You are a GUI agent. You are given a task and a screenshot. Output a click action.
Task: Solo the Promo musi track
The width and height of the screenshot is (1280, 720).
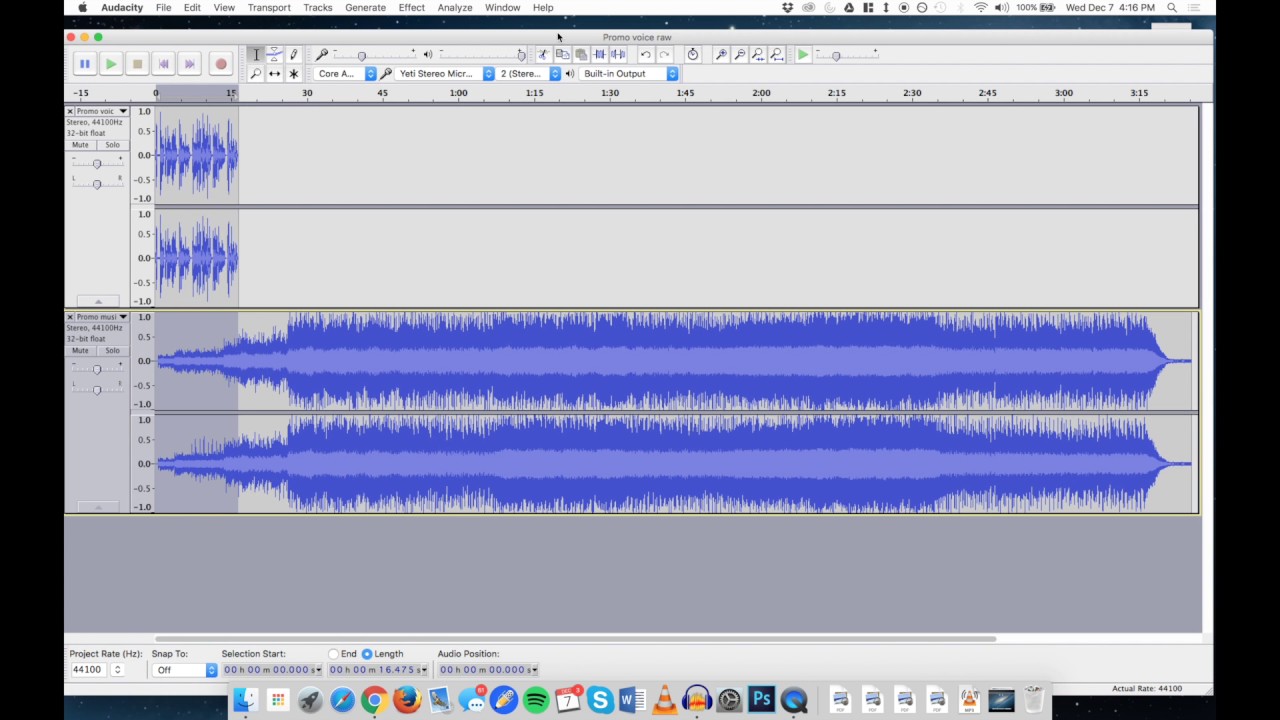[x=112, y=351]
